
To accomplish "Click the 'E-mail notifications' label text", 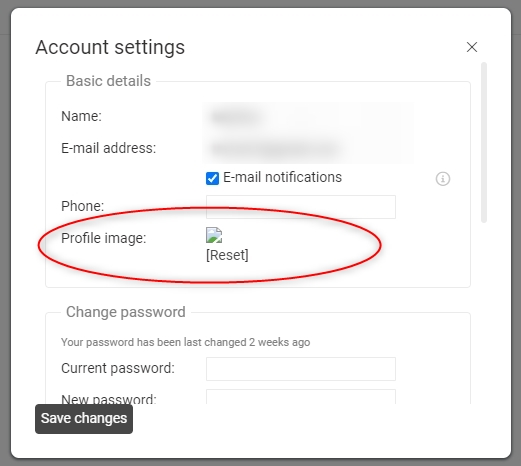I will (x=282, y=177).
